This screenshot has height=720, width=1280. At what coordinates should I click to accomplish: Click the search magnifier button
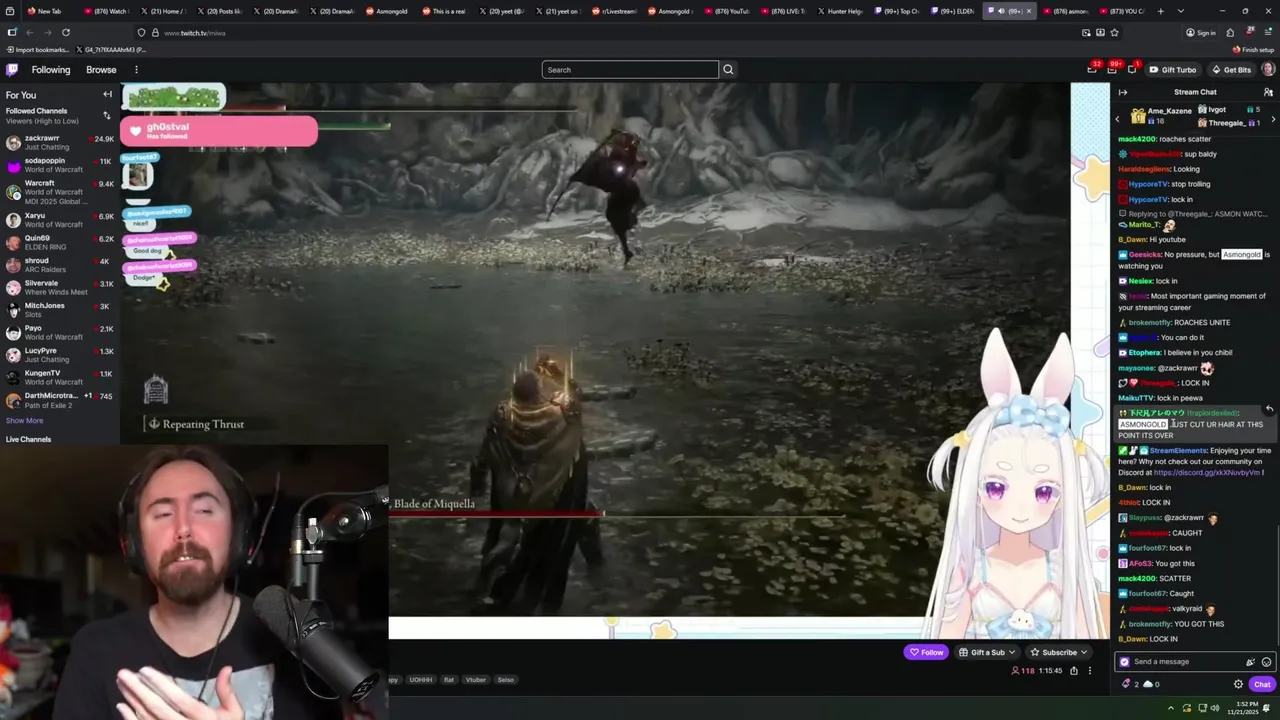coord(728,70)
